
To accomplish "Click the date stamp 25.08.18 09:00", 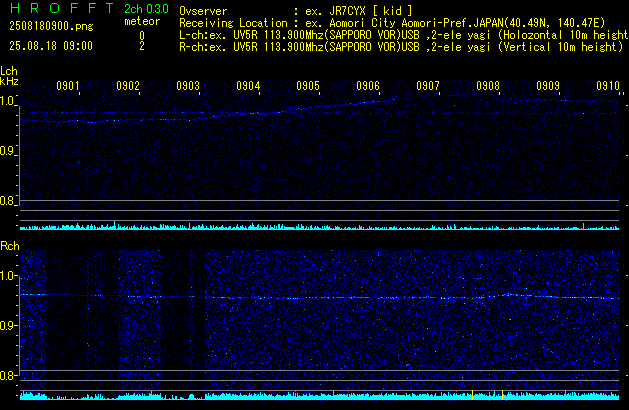I will coord(51,46).
